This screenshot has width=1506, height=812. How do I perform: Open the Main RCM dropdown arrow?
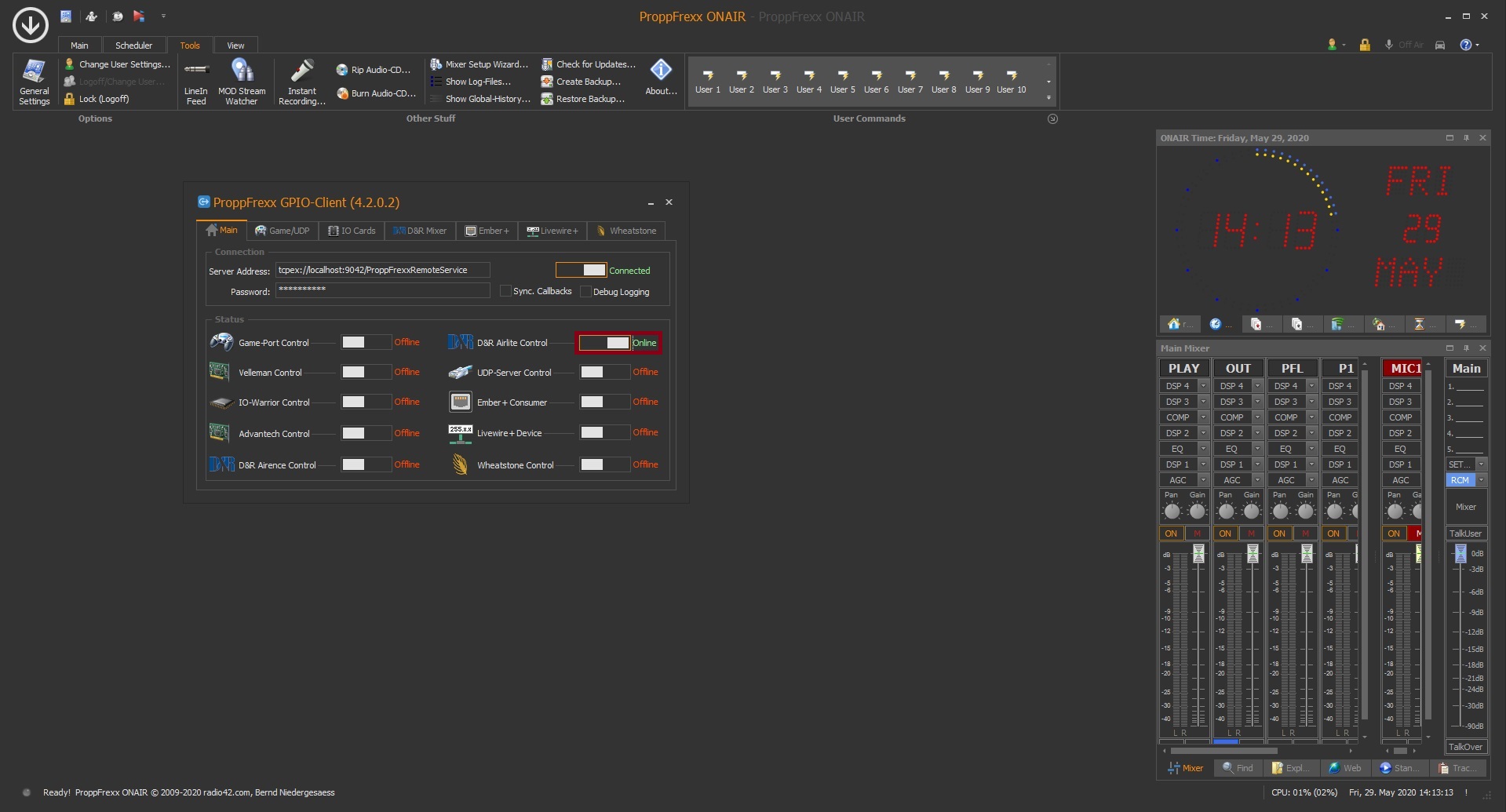coord(1481,480)
